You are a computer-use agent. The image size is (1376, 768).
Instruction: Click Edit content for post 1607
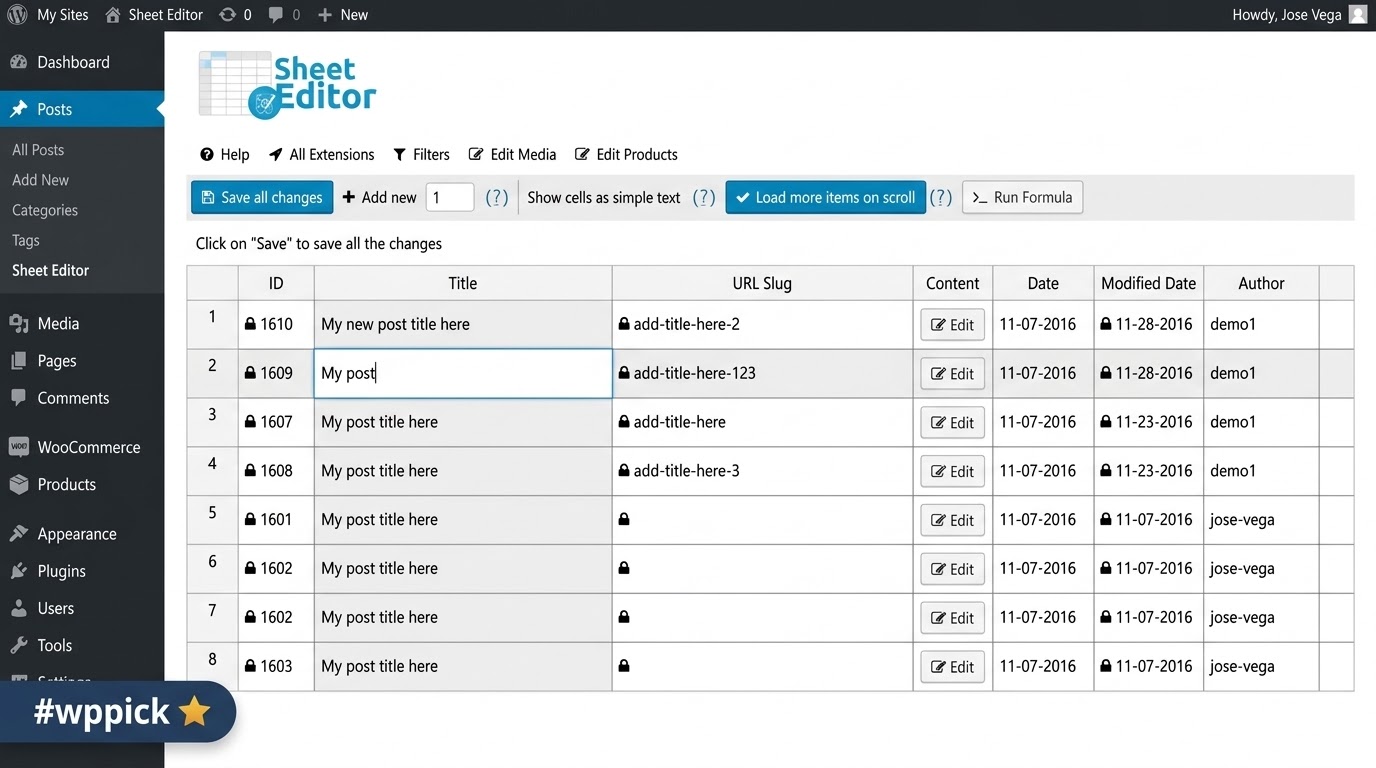[x=952, y=423]
